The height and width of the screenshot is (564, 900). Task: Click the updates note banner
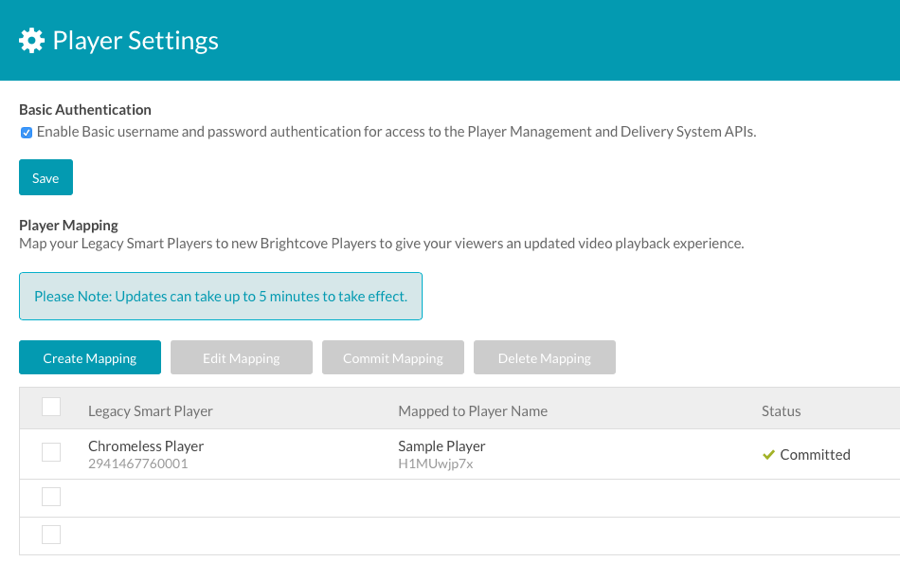[x=221, y=296]
